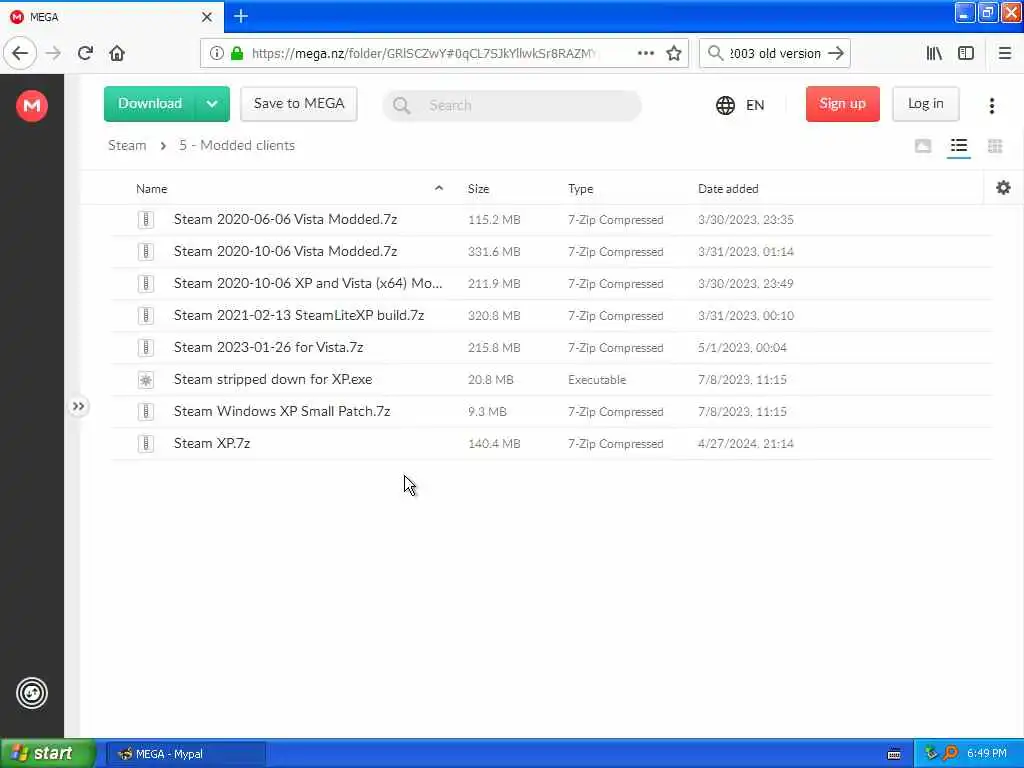Viewport: 1024px width, 768px height.
Task: Click the Executable type cell
Action: click(597, 379)
